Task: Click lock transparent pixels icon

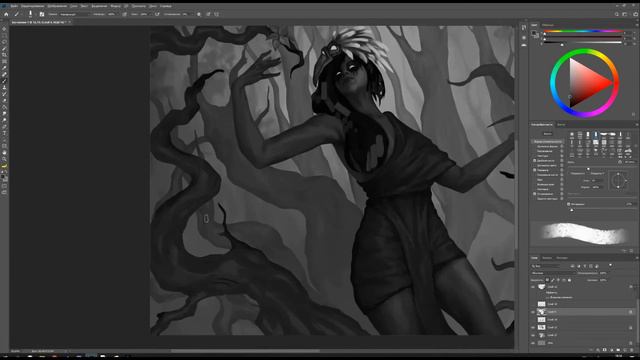Action: click(547, 280)
